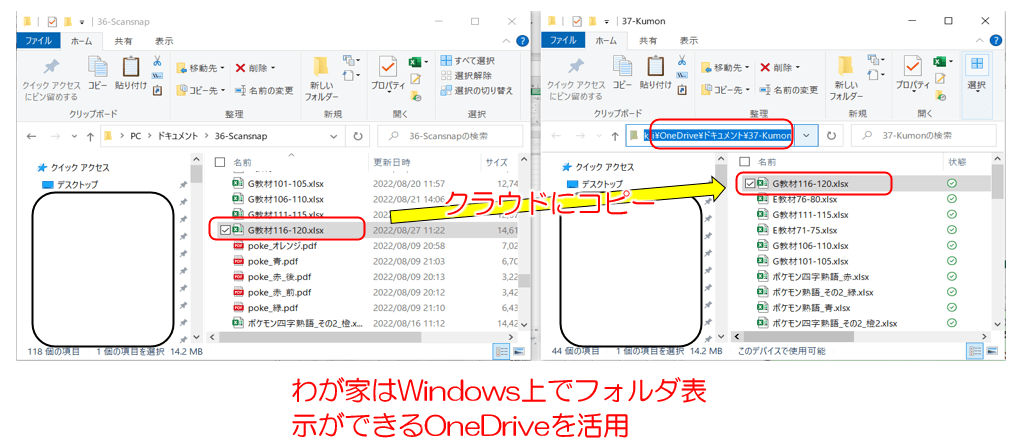Viewport: 1017px width, 447px height.
Task: Click the Cut scissors icon in 36-Scansnap window
Action: tap(157, 62)
